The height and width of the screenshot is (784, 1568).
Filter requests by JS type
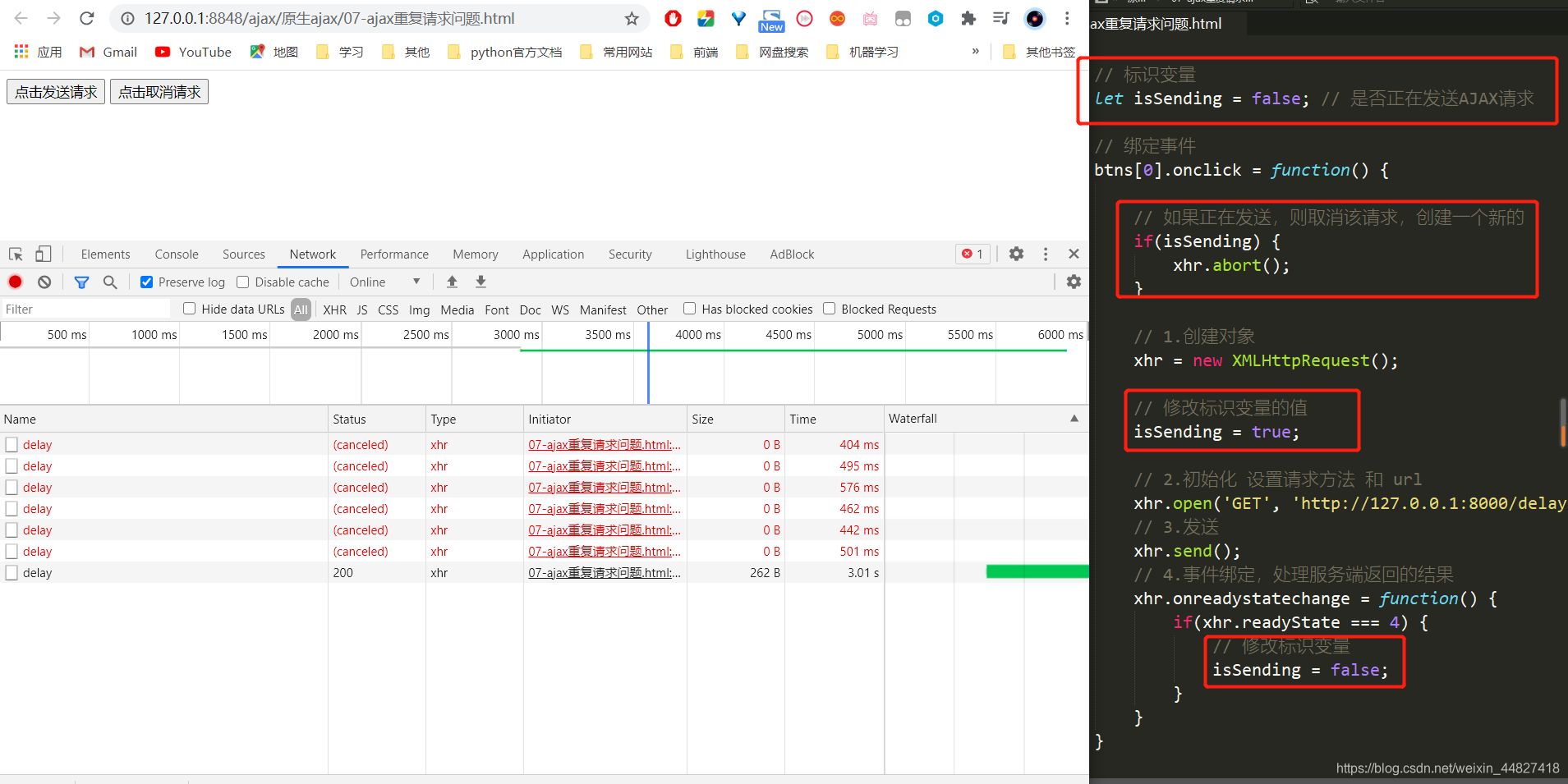click(x=362, y=309)
